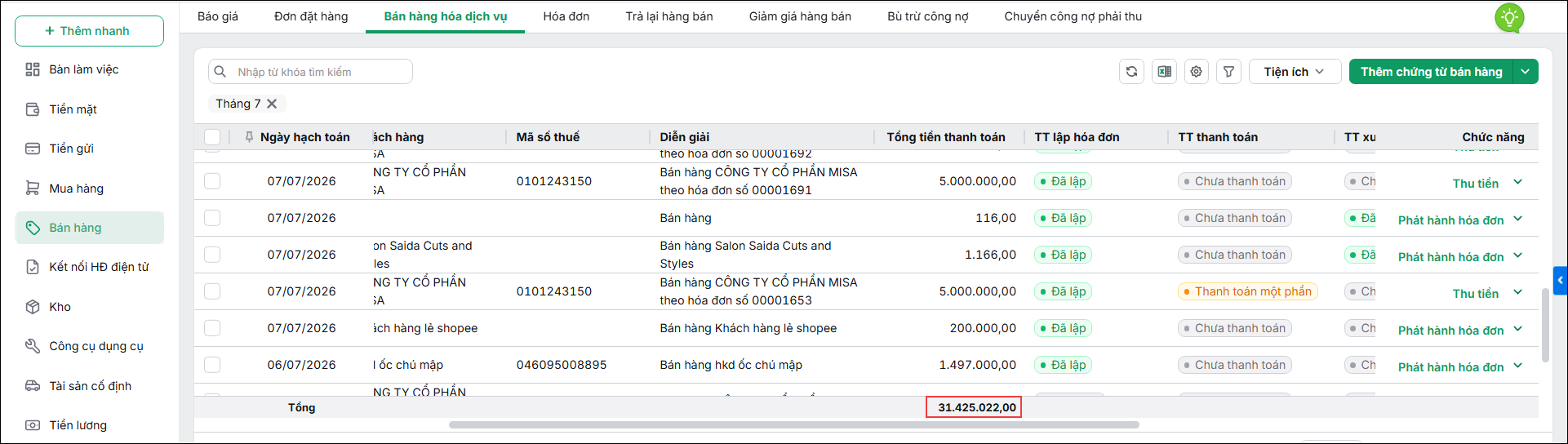This screenshot has height=444, width=1568.
Task: Open the column settings gear
Action: tap(1196, 72)
